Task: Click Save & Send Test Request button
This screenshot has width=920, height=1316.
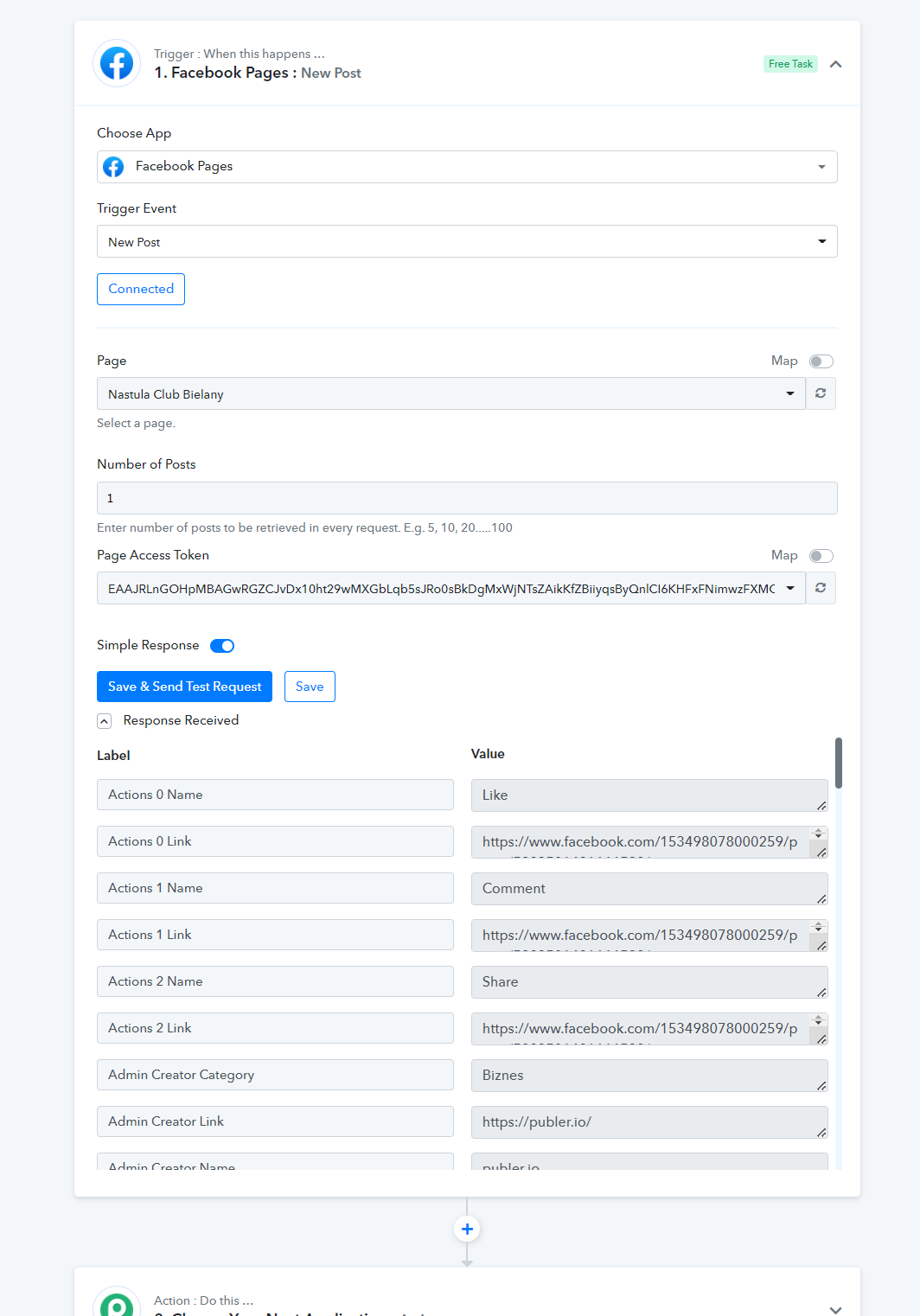Action: coord(184,687)
